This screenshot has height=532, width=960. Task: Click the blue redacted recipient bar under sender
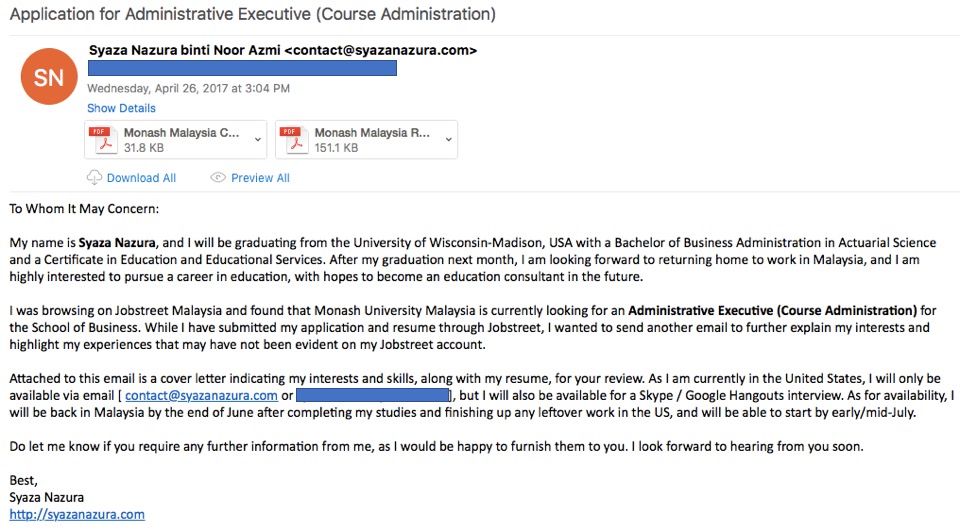point(242,68)
